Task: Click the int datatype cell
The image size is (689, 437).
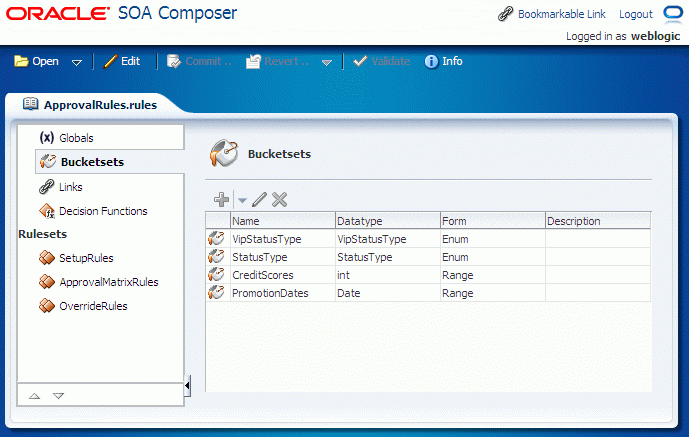Action: [x=388, y=275]
